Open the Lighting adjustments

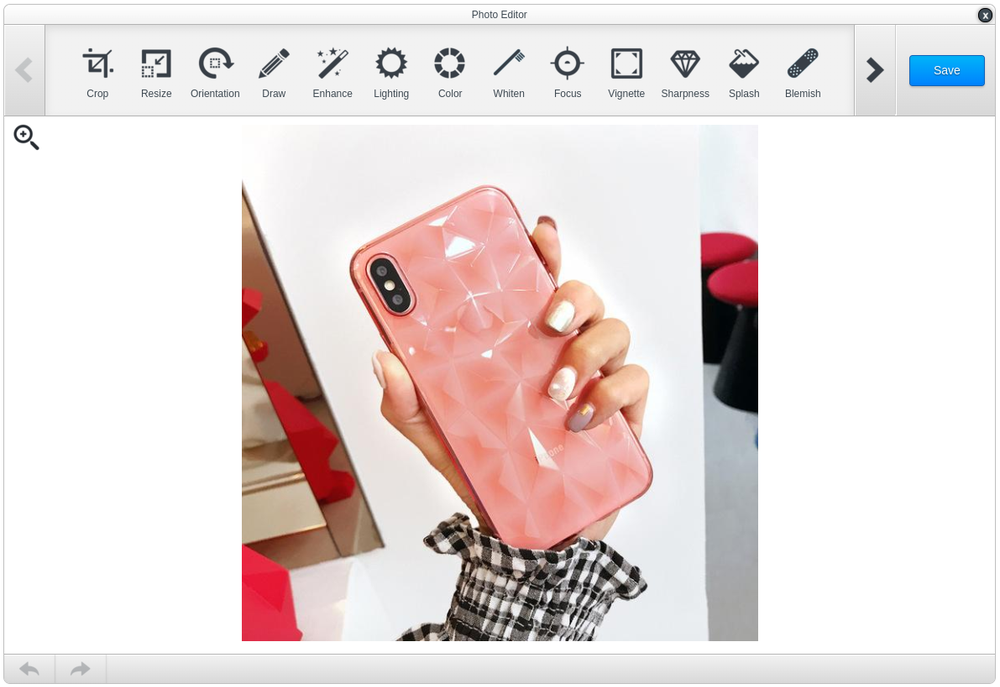click(x=391, y=70)
